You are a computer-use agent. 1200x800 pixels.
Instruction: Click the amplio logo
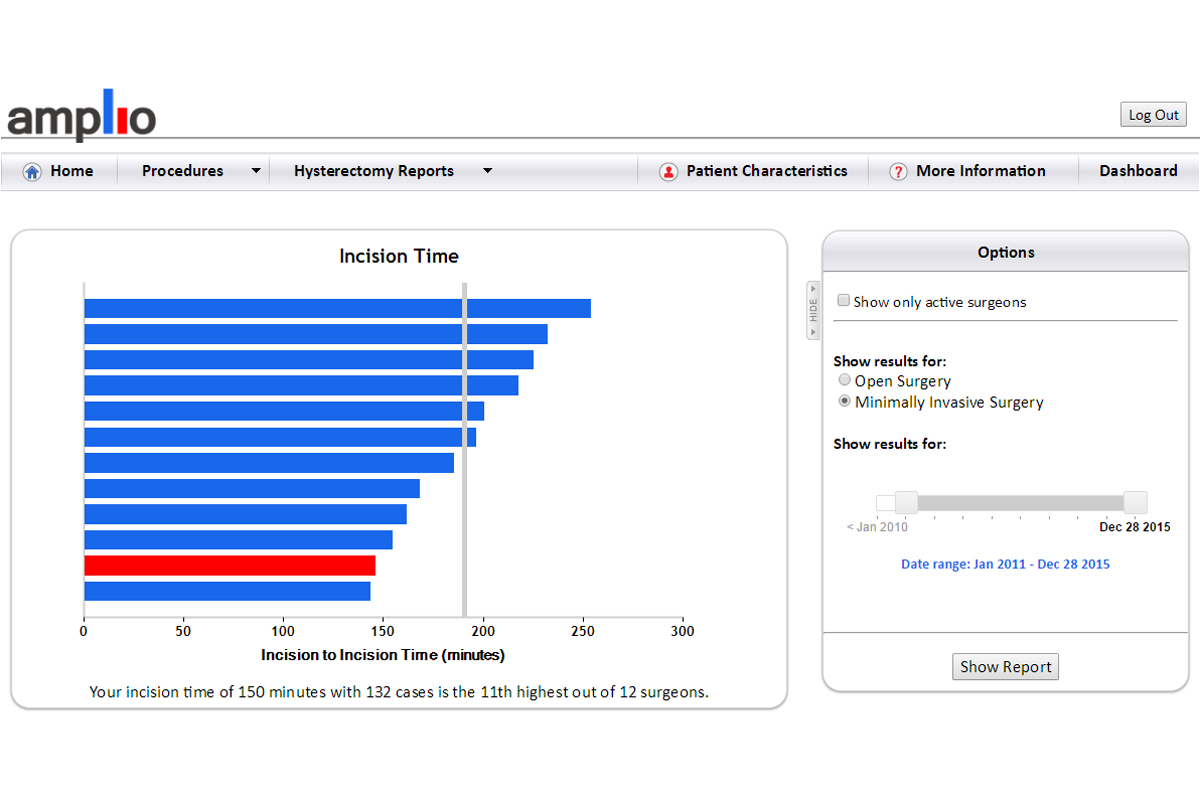(x=82, y=117)
